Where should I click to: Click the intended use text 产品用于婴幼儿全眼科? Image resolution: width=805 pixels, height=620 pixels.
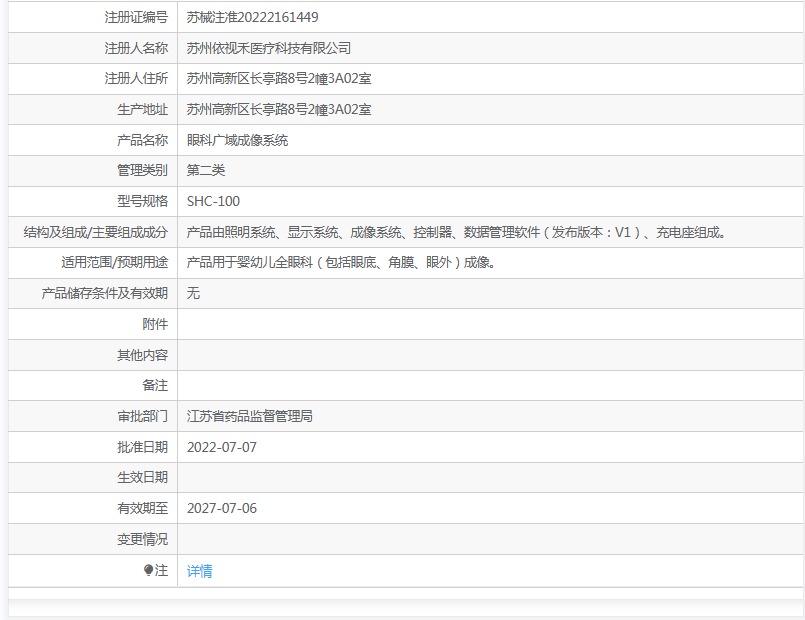click(341, 263)
